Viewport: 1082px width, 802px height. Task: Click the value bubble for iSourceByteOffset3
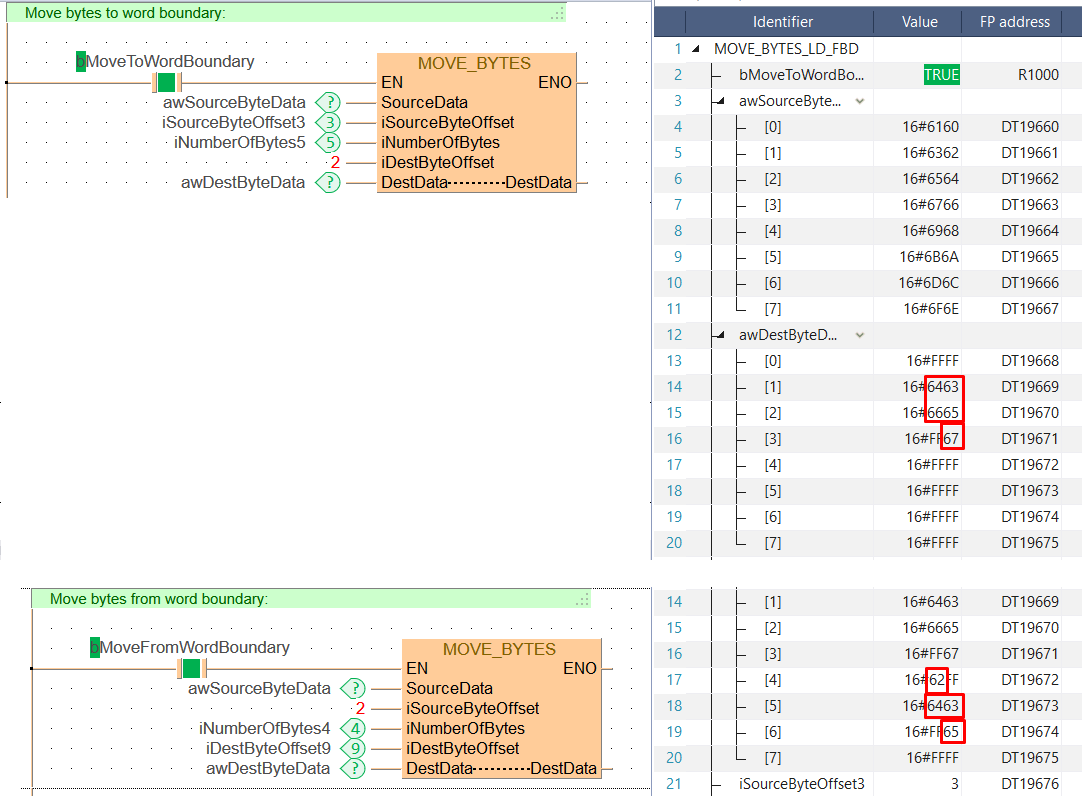click(x=327, y=122)
